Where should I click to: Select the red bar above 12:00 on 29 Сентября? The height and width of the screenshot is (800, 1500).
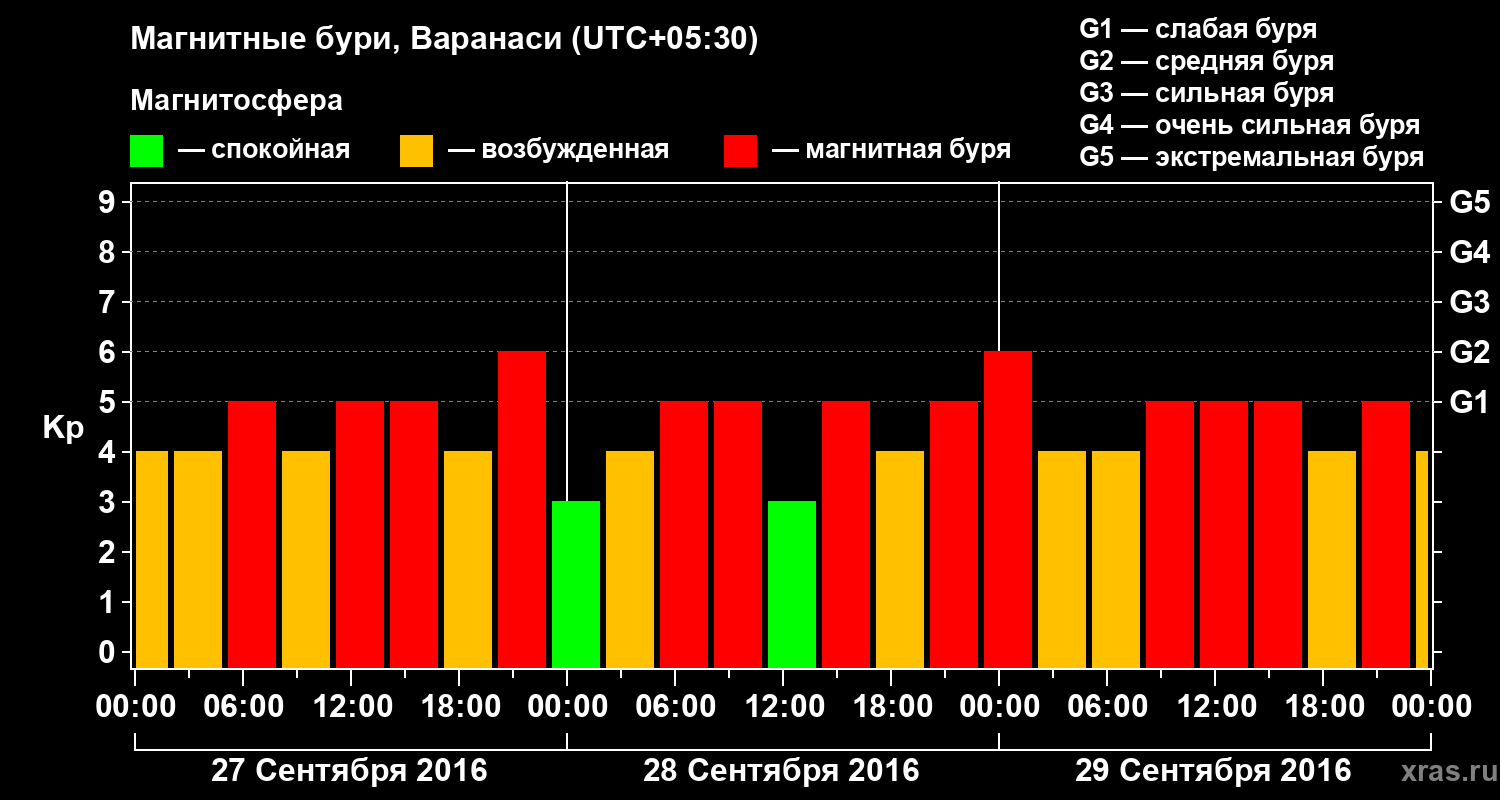pyautogui.click(x=1224, y=535)
